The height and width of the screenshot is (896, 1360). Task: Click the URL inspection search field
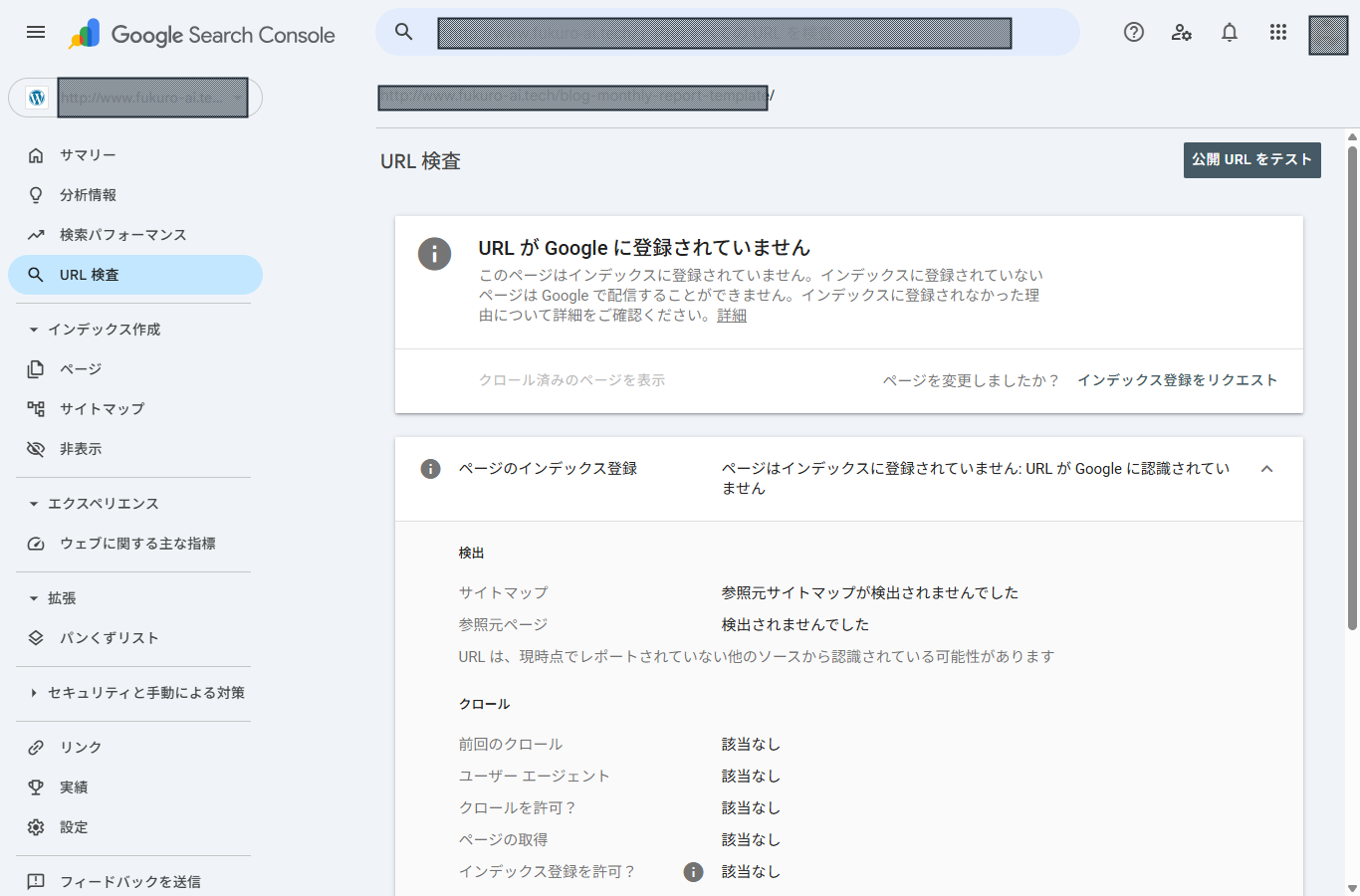[x=727, y=32]
